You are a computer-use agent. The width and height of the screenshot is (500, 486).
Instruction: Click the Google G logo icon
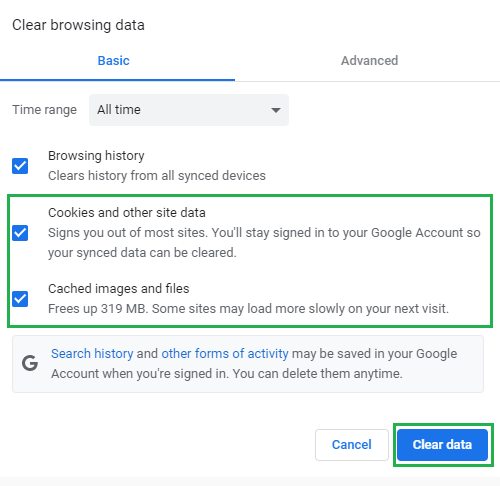click(30, 363)
